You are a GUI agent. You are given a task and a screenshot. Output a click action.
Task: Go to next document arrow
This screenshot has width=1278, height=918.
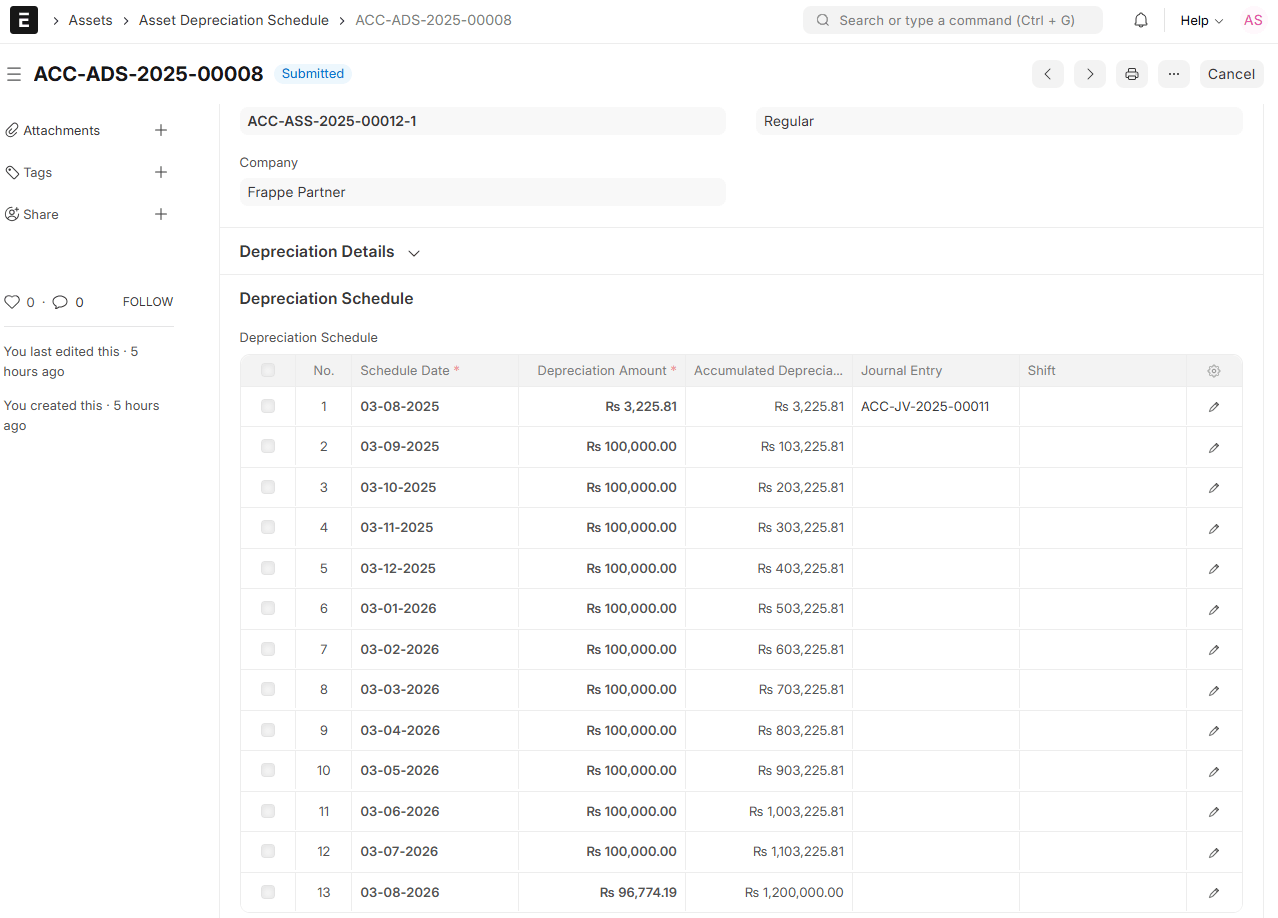tap(1090, 74)
